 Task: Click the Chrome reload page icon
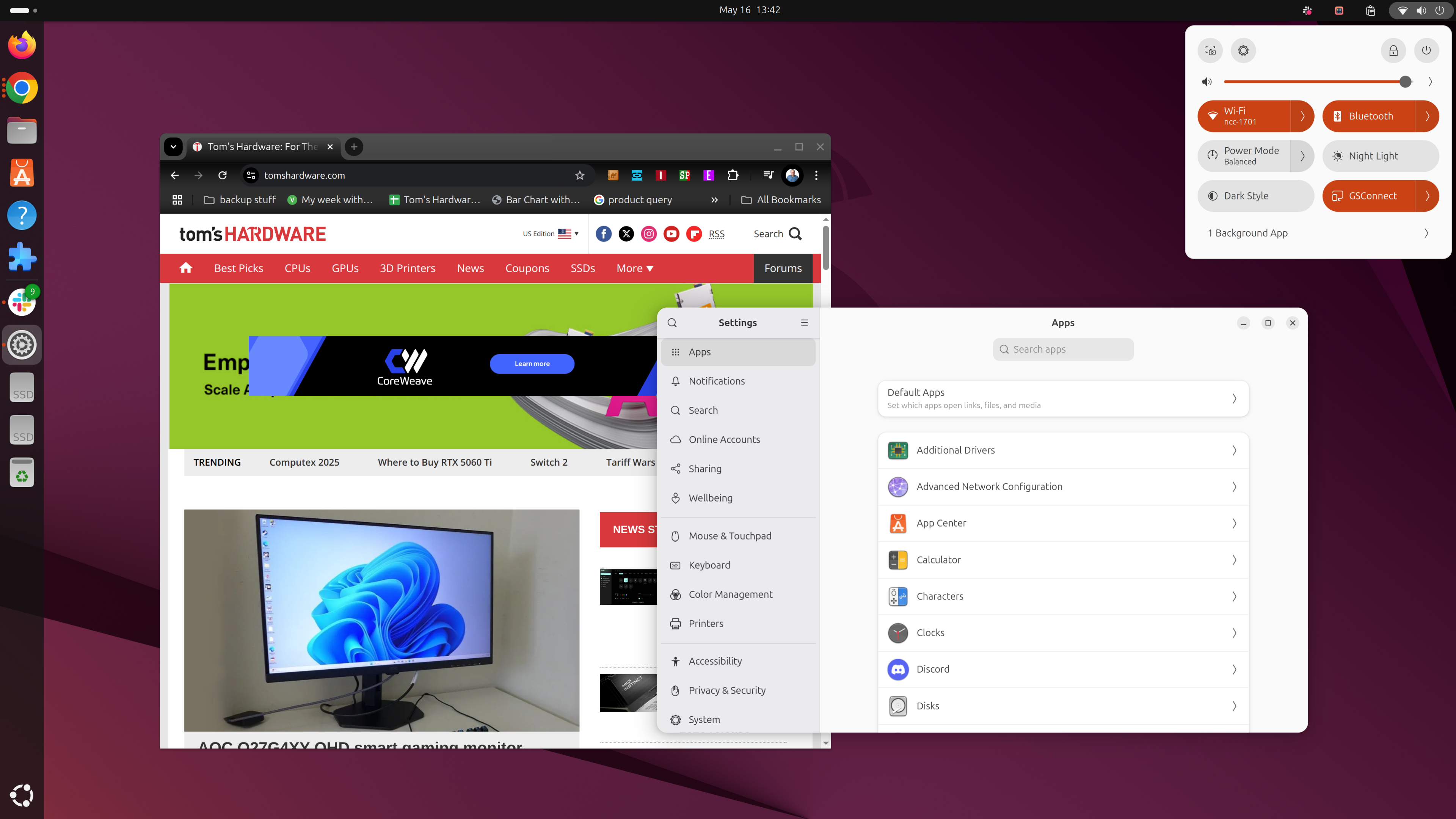[x=223, y=175]
